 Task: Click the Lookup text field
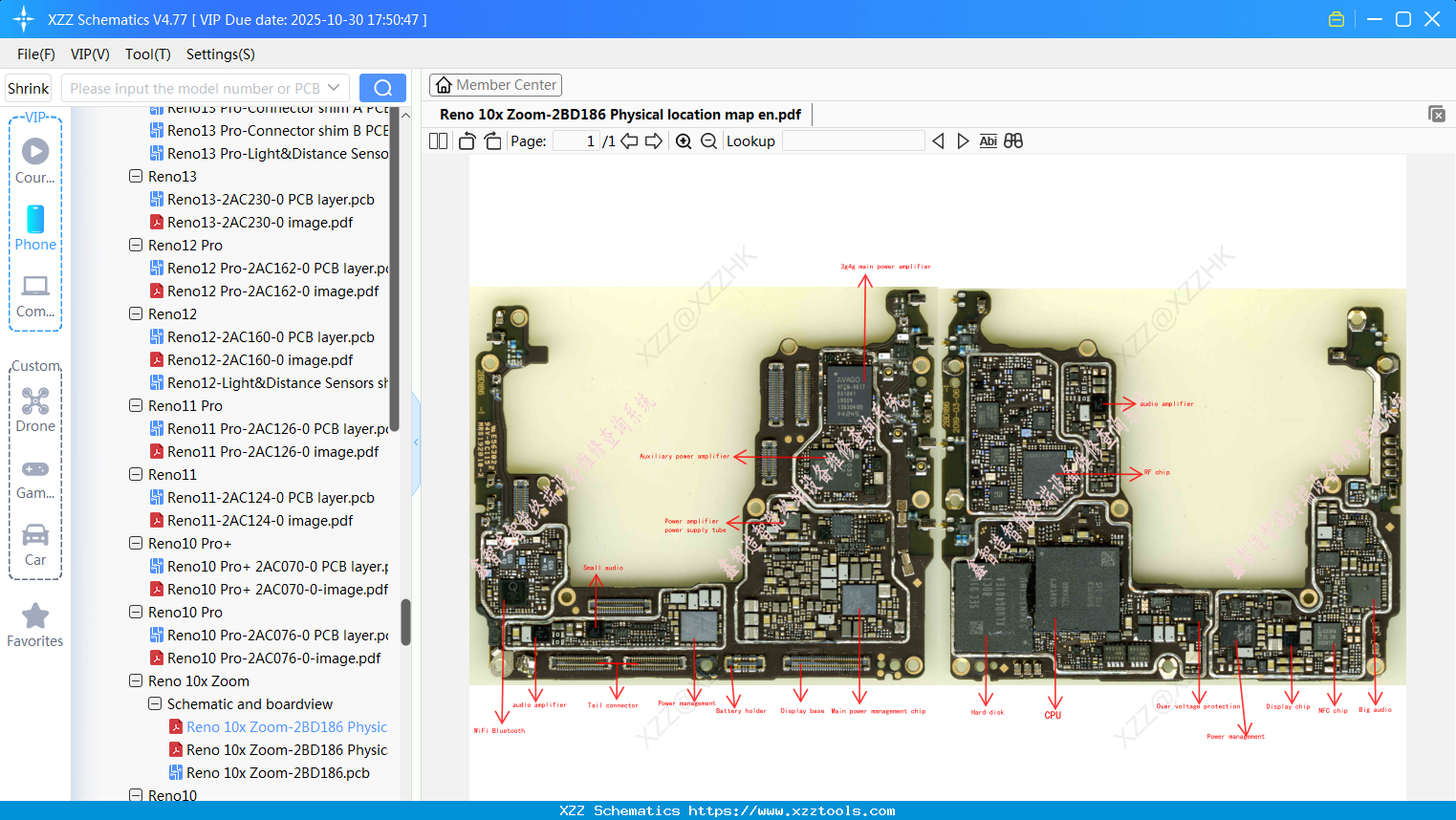click(853, 141)
